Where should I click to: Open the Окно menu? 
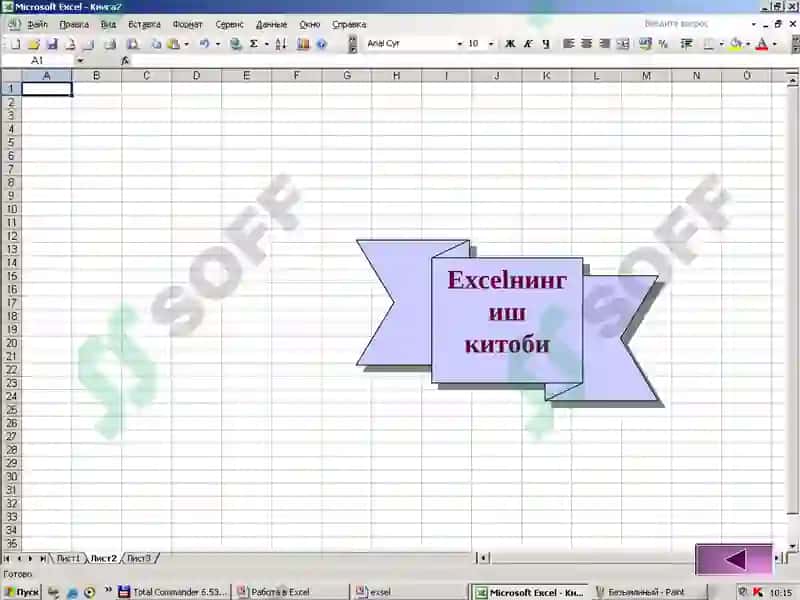coord(309,24)
